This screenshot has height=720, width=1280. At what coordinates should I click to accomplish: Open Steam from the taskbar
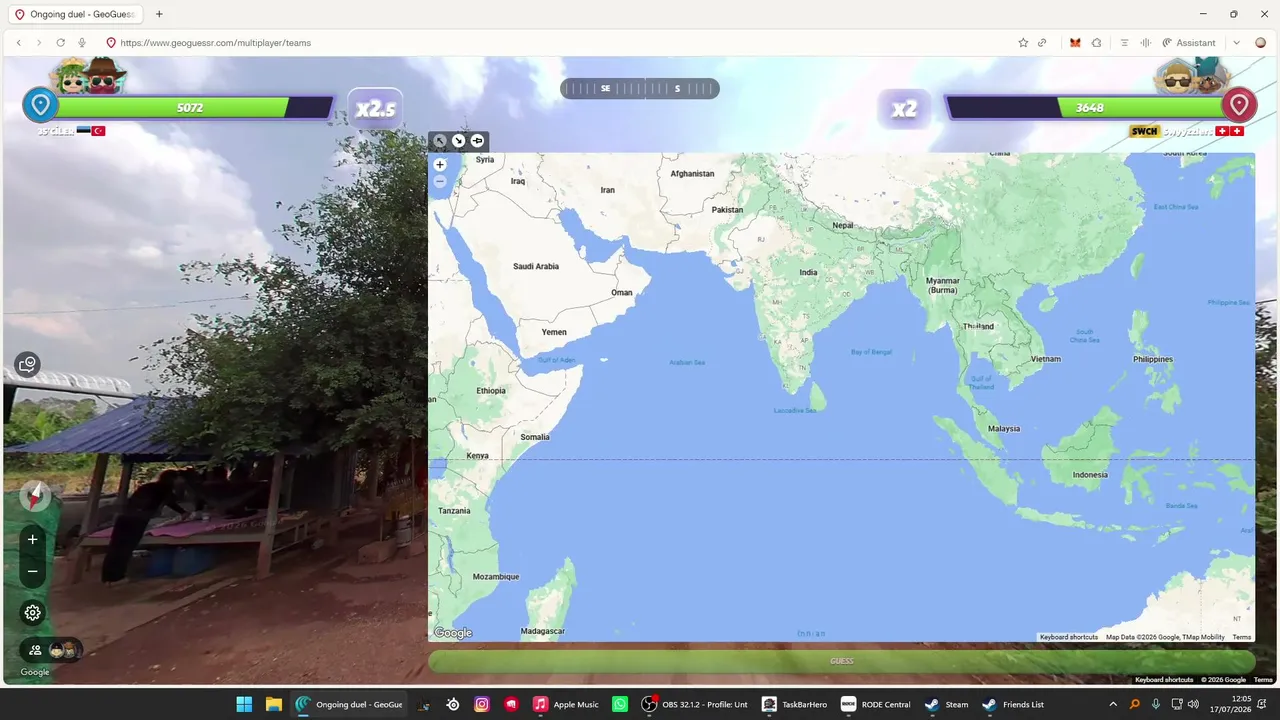945,704
